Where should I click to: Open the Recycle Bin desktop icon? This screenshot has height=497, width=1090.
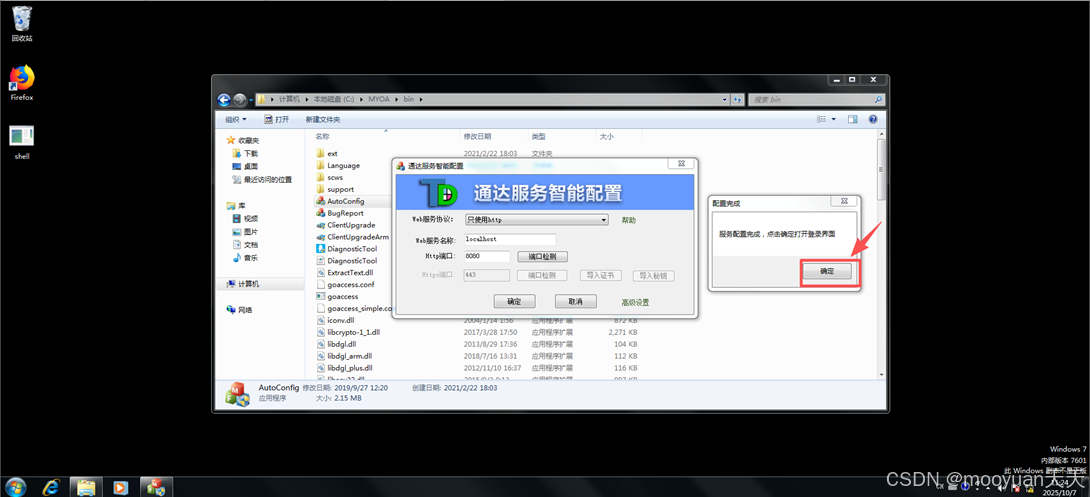coord(22,23)
